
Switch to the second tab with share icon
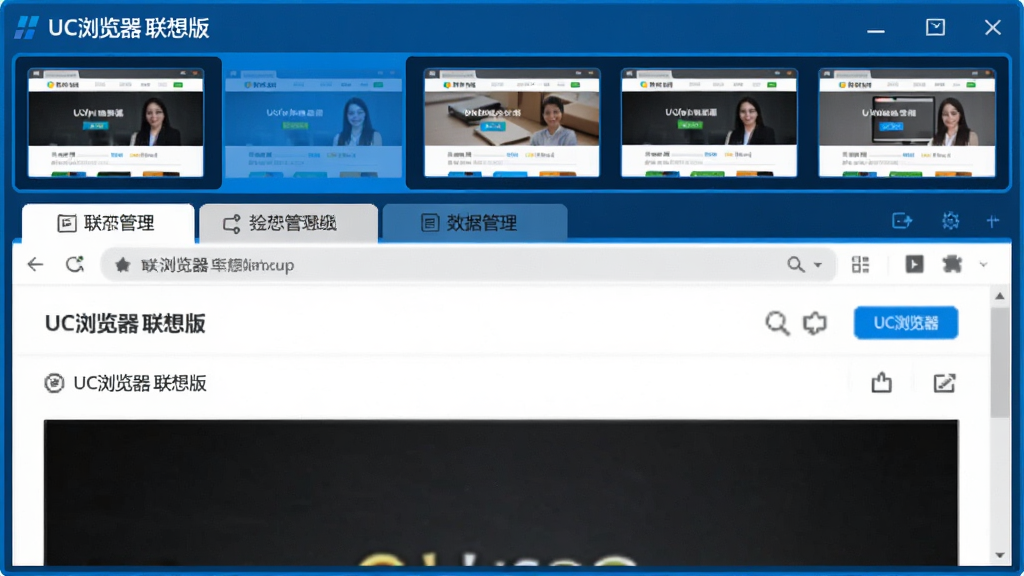tap(289, 223)
